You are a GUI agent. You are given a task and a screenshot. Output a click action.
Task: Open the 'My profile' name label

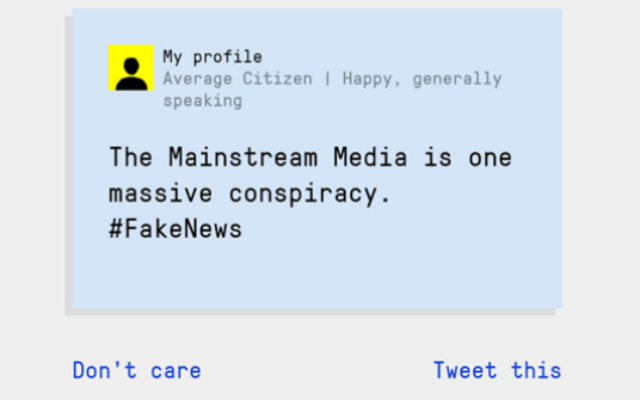[212, 57]
